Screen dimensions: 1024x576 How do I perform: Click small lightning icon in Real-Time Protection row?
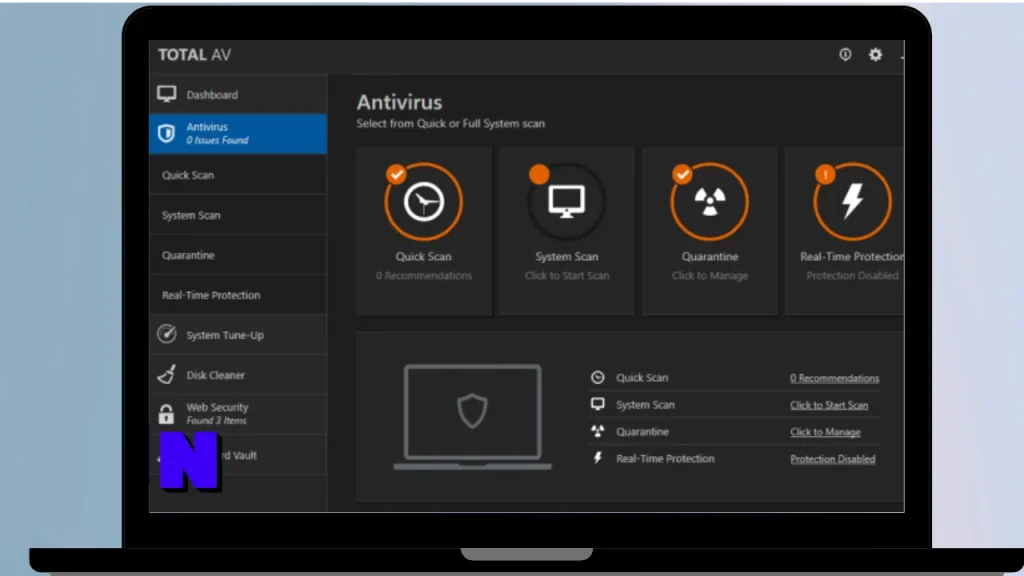pos(598,458)
